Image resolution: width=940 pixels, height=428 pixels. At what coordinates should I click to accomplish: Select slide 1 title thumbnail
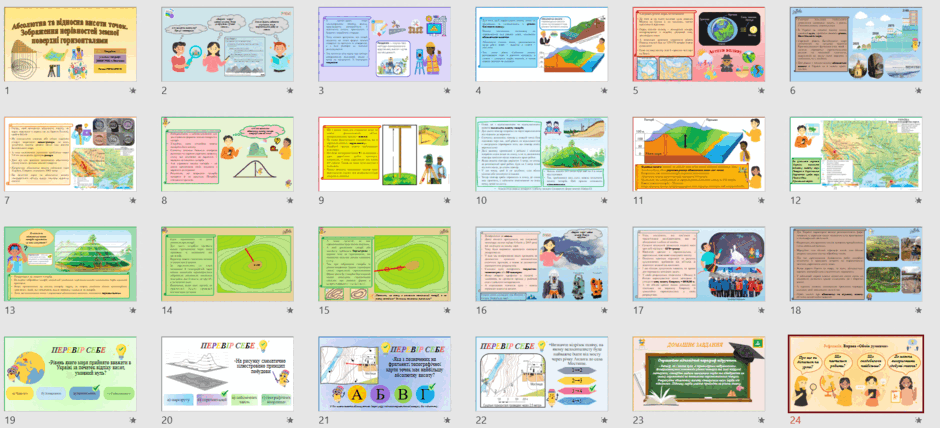pyautogui.click(x=70, y=44)
